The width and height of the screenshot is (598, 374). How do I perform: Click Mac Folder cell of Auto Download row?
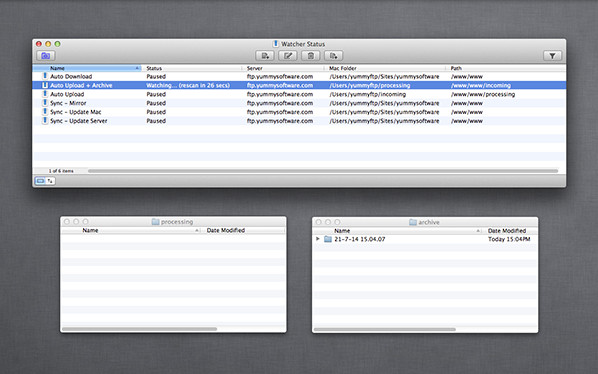click(x=384, y=76)
